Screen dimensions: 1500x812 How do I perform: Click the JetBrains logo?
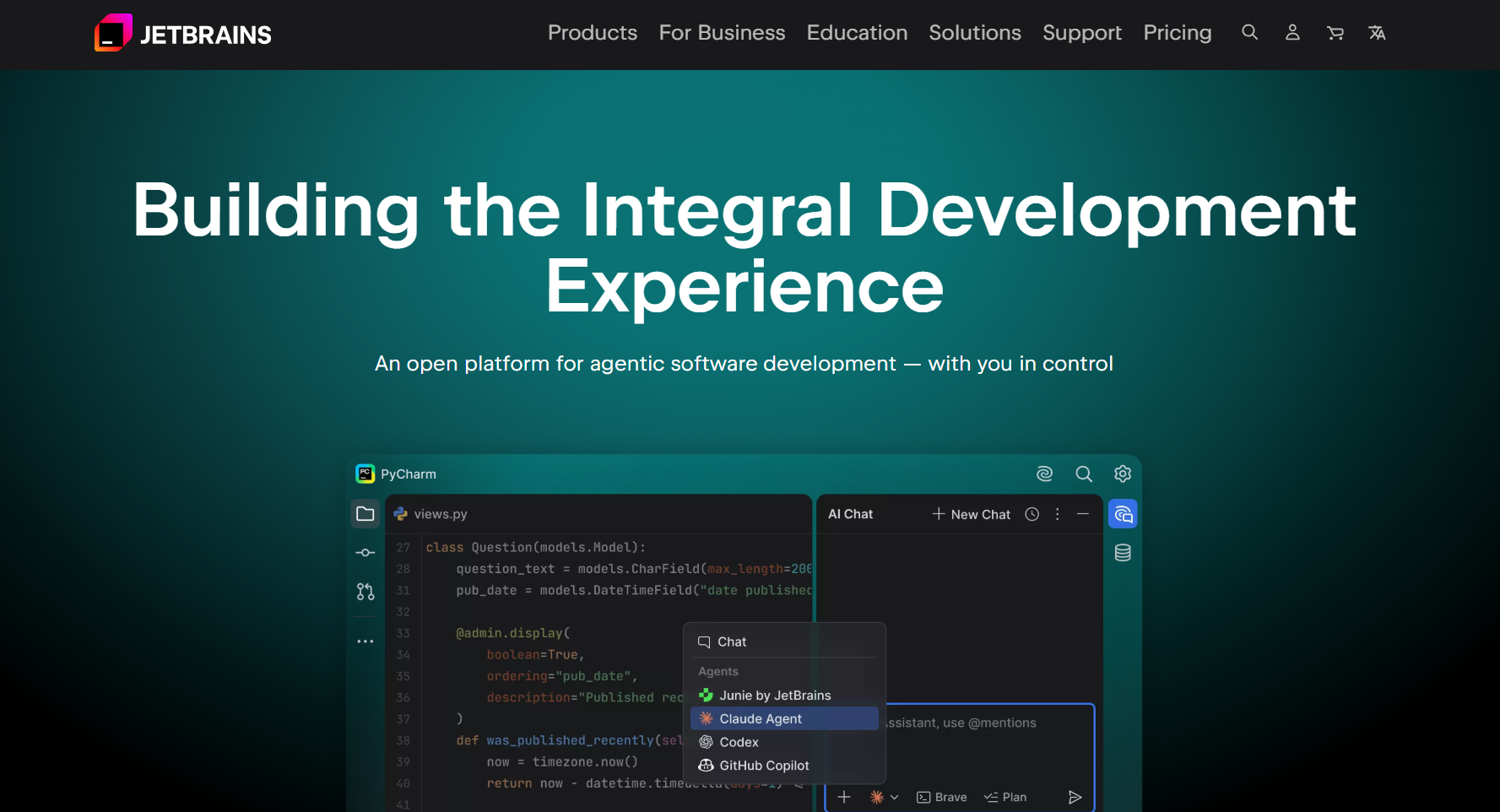point(183,33)
